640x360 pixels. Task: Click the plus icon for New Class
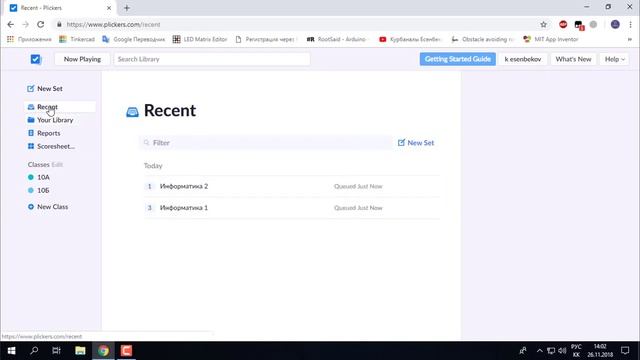(31, 207)
